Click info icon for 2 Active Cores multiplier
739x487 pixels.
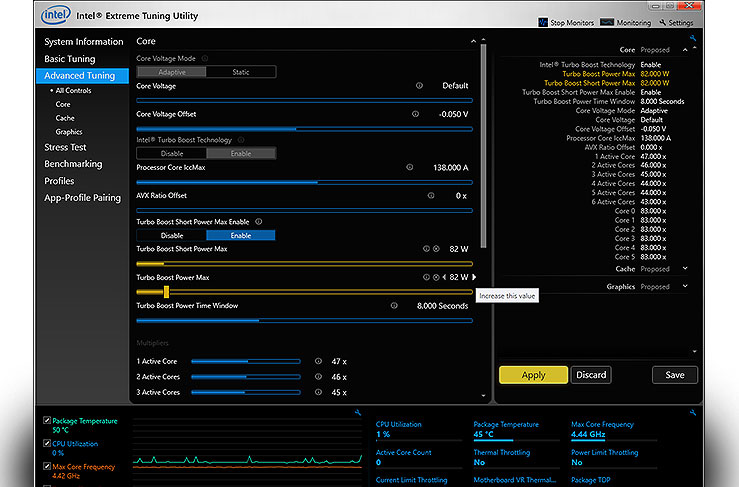pos(318,377)
